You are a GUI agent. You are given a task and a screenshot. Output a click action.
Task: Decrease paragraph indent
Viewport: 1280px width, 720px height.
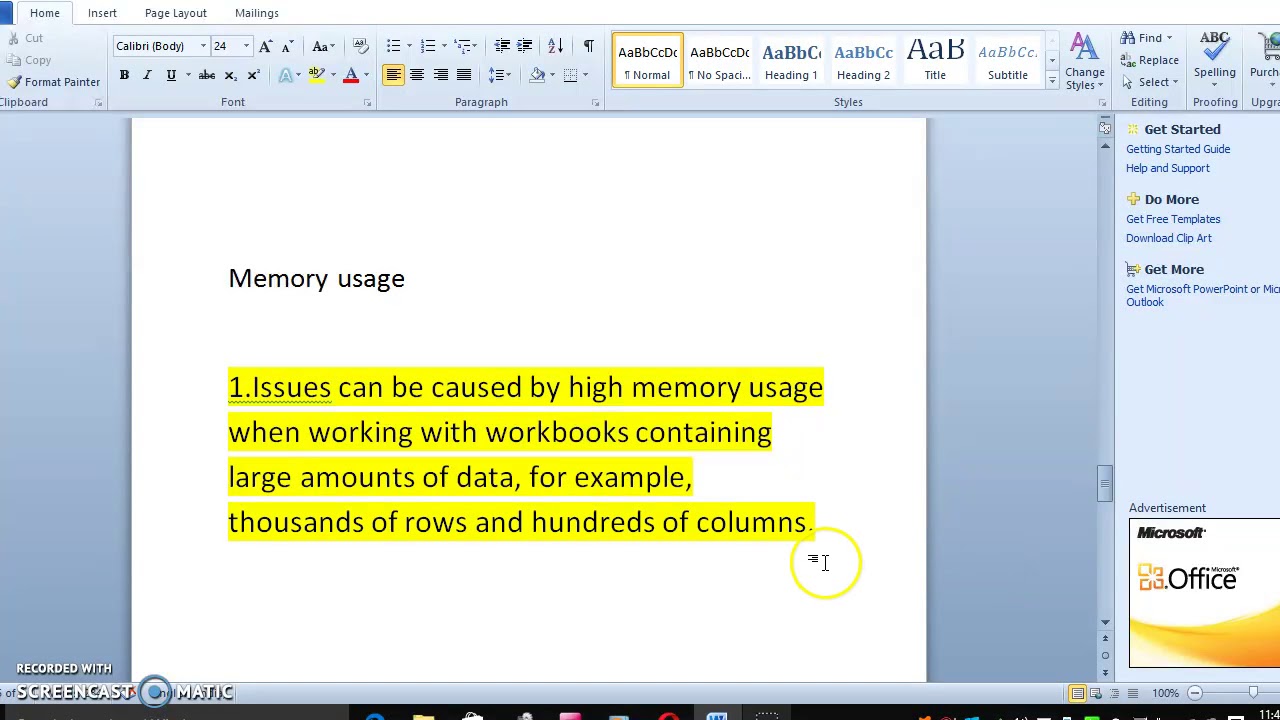[502, 46]
